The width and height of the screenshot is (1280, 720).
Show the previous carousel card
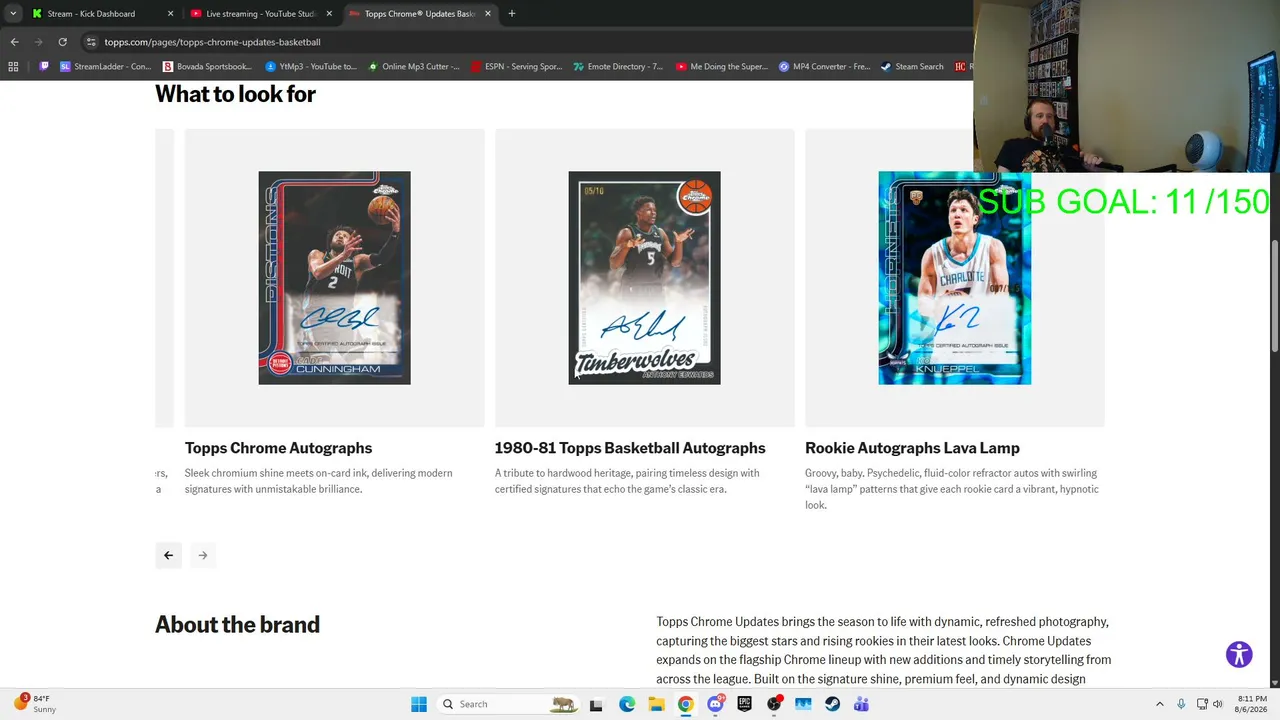[168, 555]
